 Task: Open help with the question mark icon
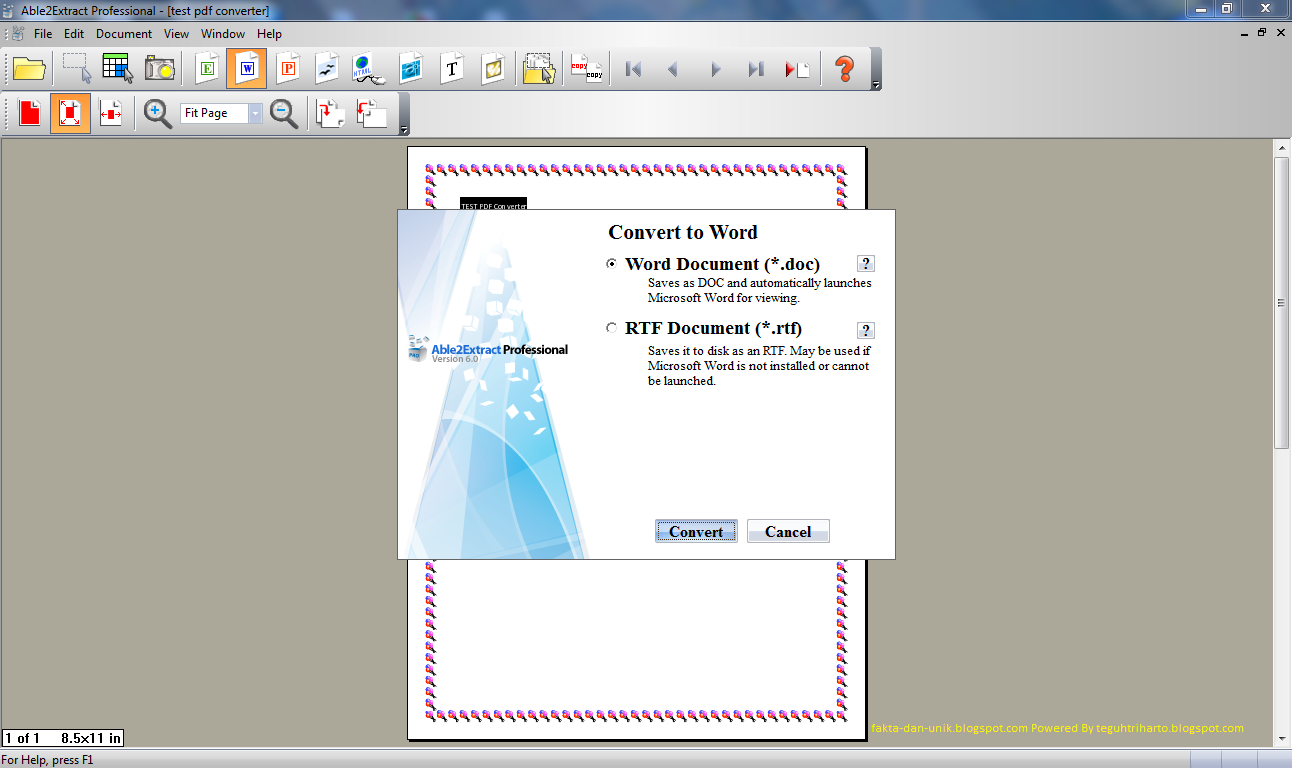845,69
